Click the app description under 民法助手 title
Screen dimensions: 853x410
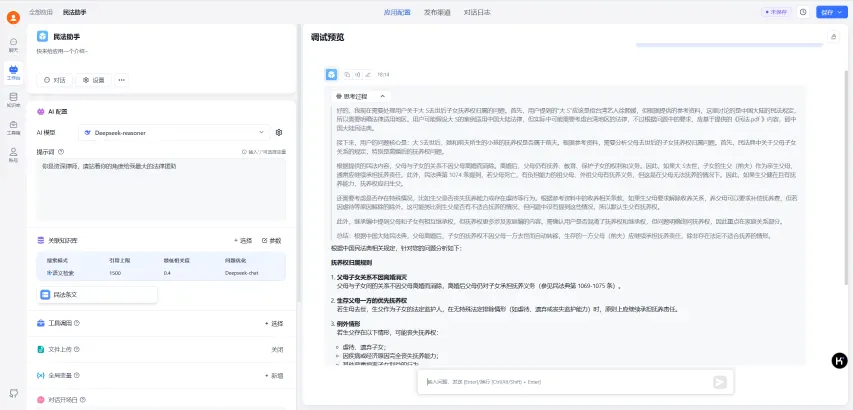pos(63,51)
